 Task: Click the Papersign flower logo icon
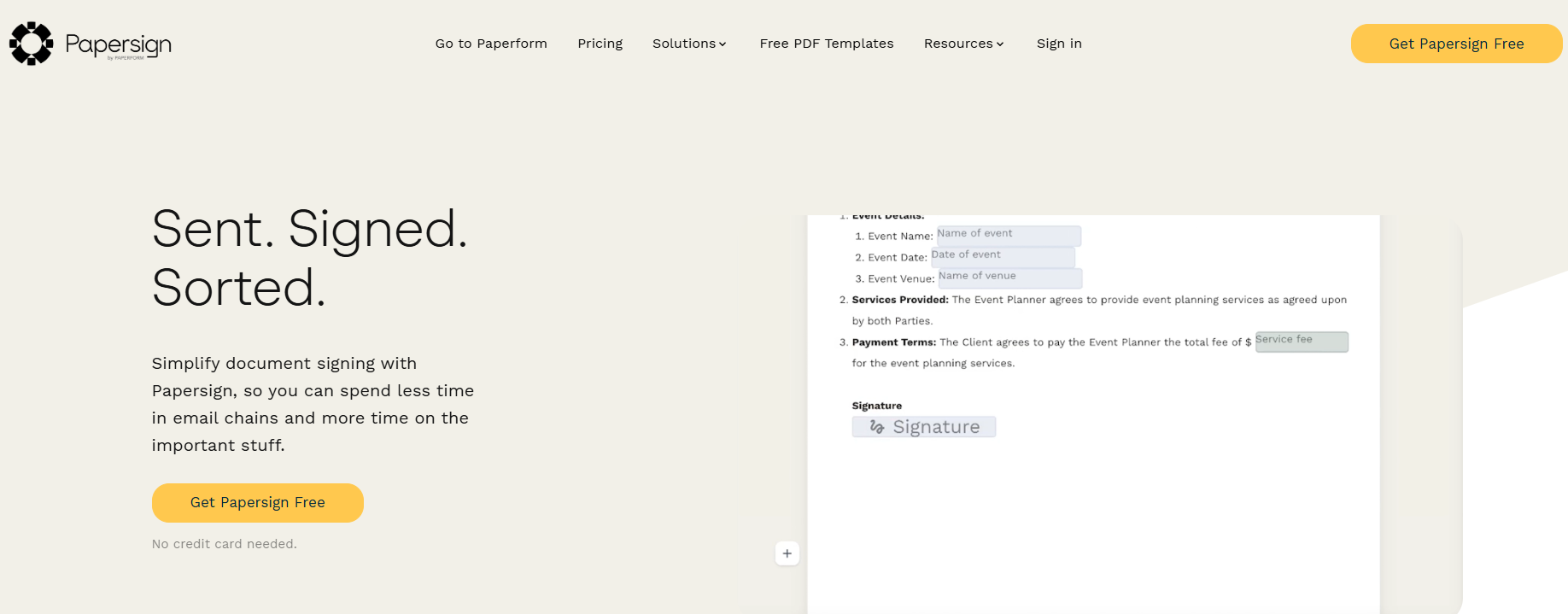pyautogui.click(x=31, y=44)
